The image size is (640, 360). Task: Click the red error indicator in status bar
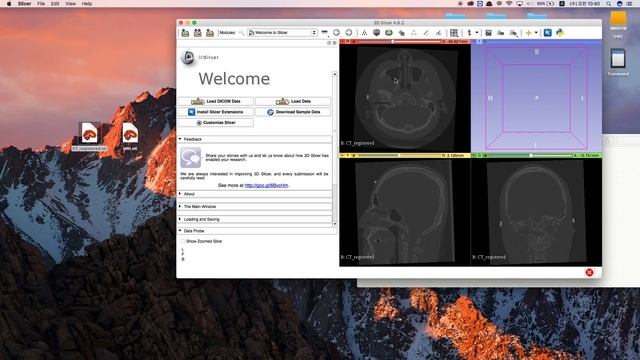pyautogui.click(x=589, y=273)
